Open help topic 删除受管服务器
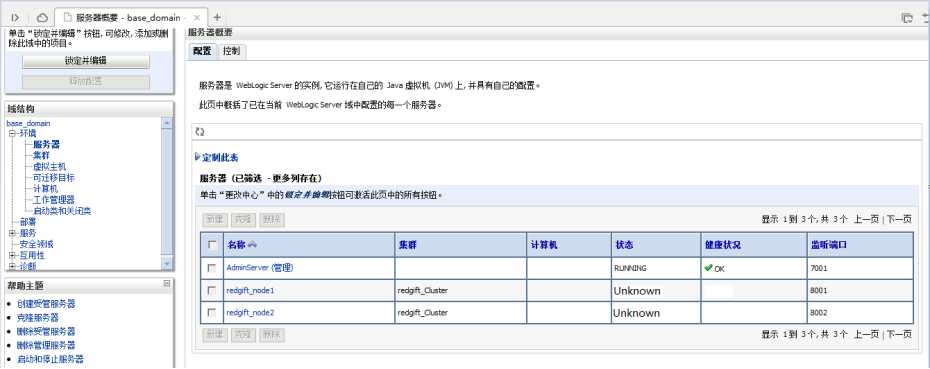 (46, 331)
